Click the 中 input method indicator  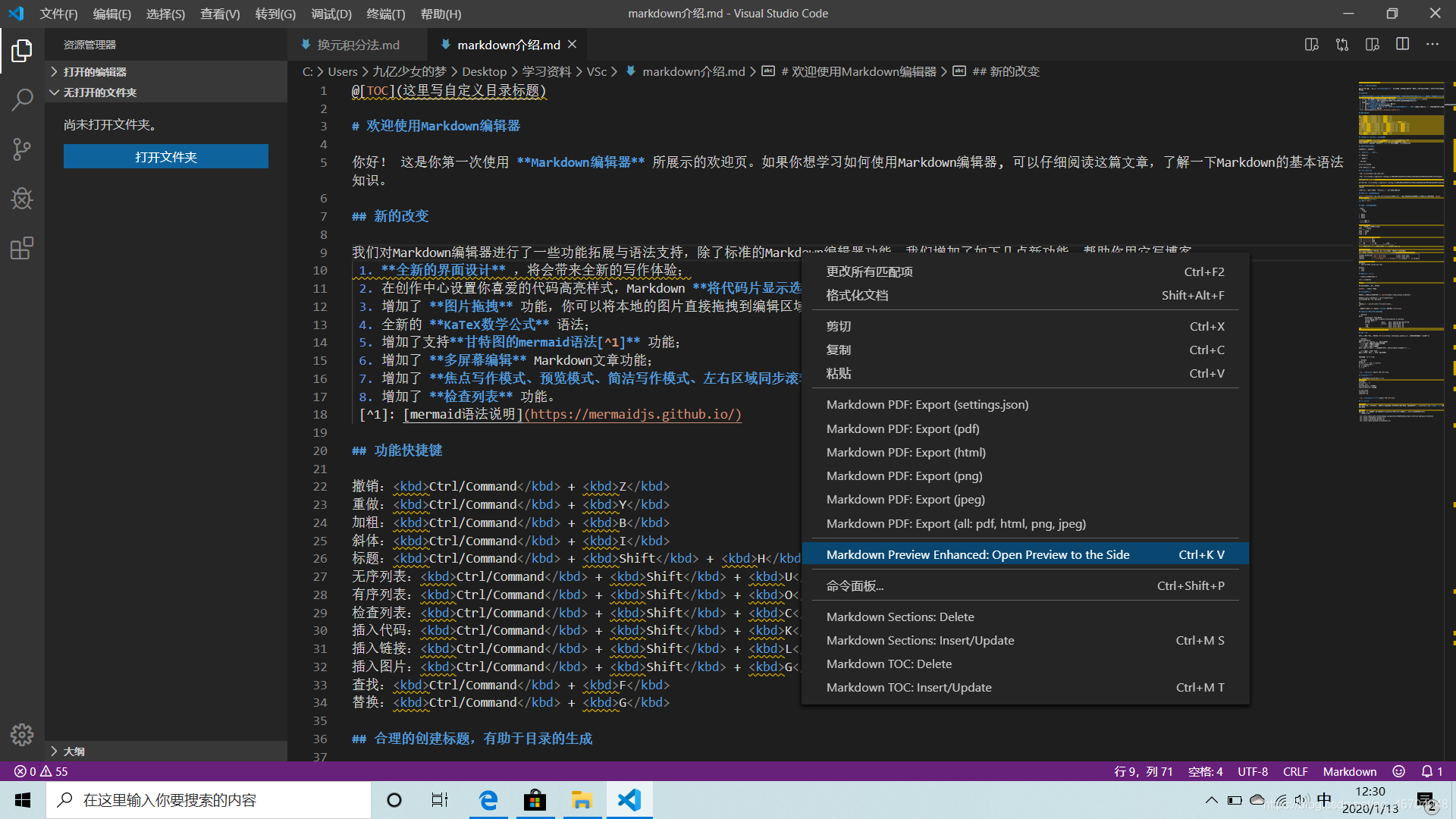click(1324, 800)
